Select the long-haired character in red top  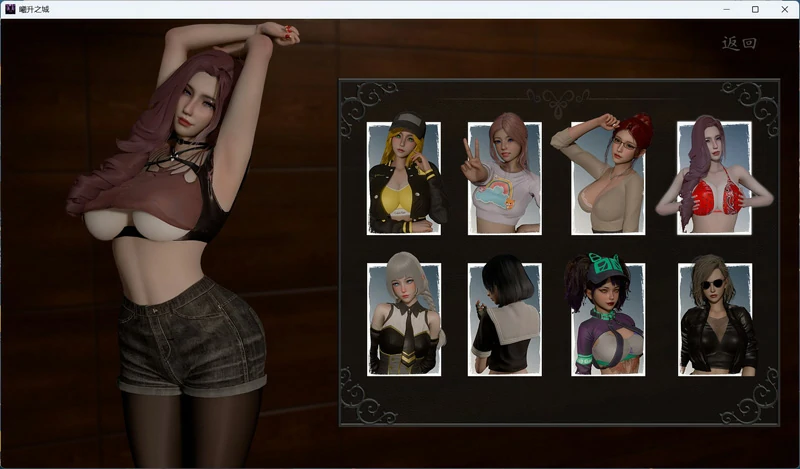[x=713, y=178]
